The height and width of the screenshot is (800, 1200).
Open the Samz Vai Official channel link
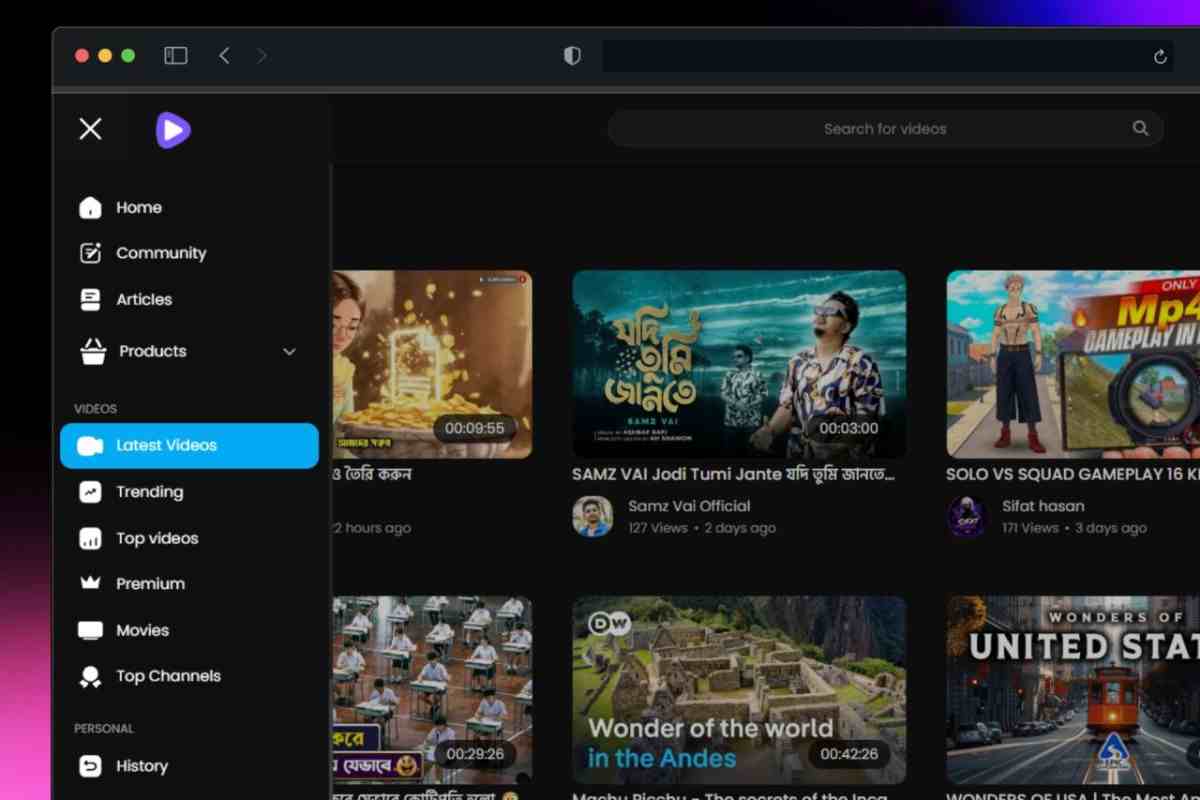[689, 506]
